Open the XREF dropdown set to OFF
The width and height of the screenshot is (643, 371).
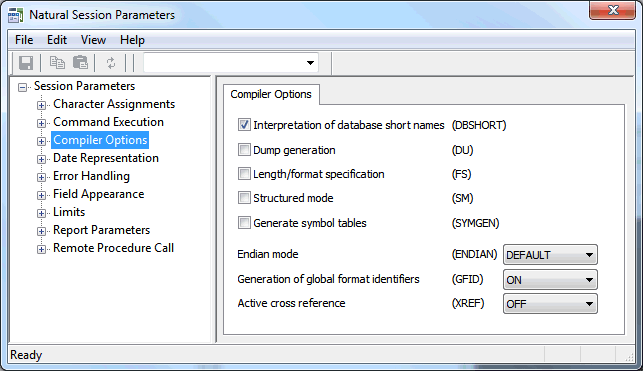pos(550,304)
